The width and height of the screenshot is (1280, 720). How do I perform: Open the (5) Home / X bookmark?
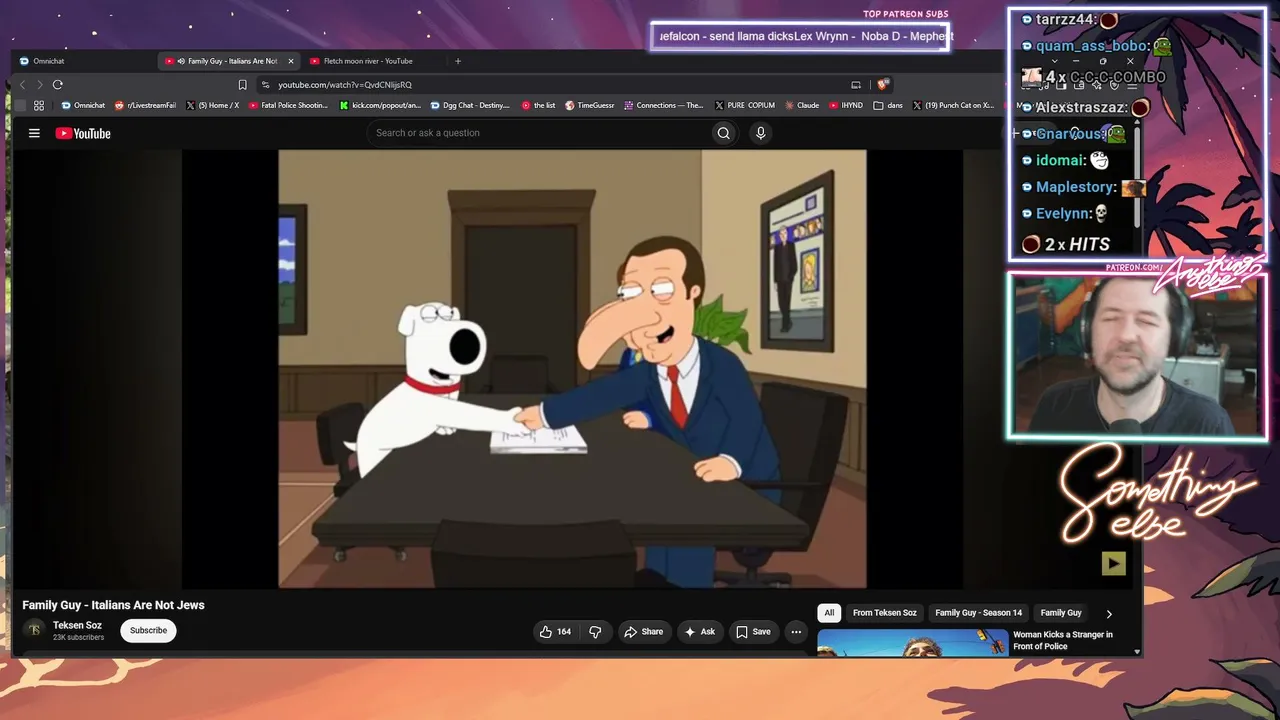pos(213,105)
